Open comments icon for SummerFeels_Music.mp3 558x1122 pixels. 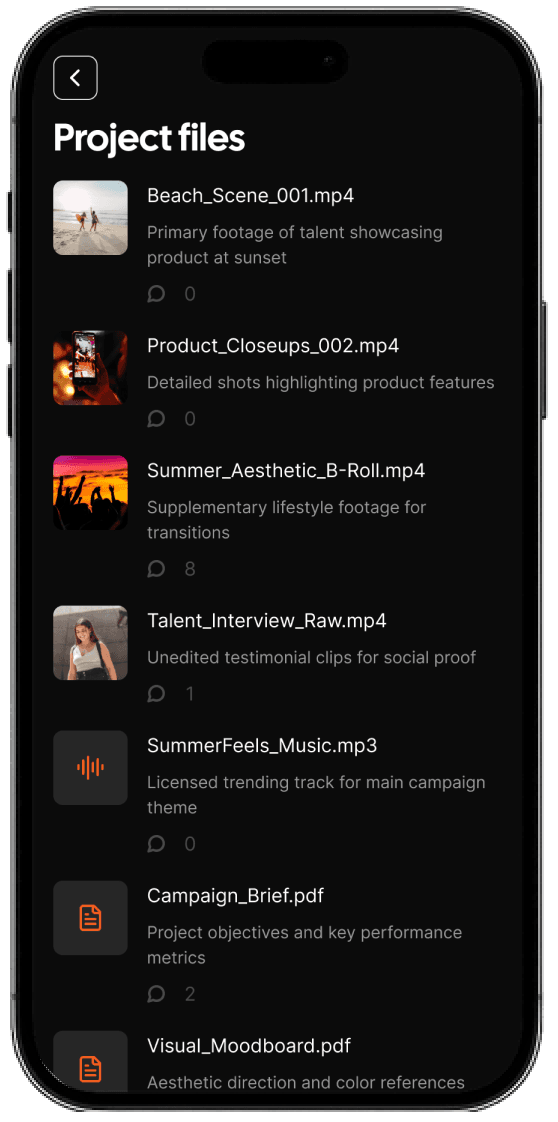tap(156, 844)
